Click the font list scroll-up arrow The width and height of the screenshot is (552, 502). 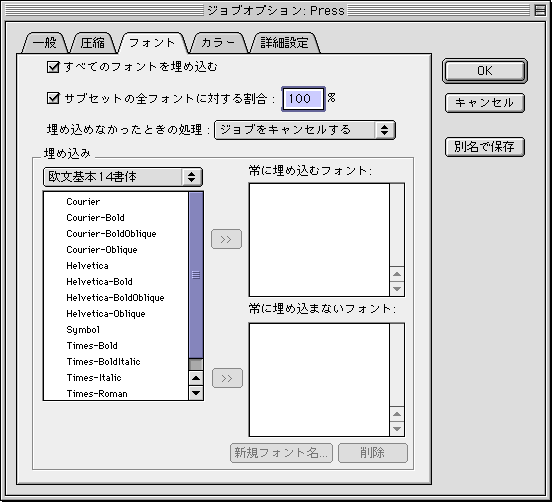click(196, 379)
